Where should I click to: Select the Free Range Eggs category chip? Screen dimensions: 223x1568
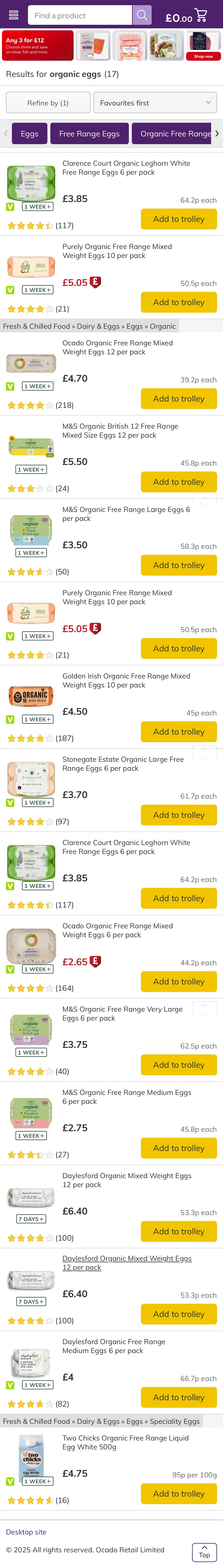click(x=90, y=134)
